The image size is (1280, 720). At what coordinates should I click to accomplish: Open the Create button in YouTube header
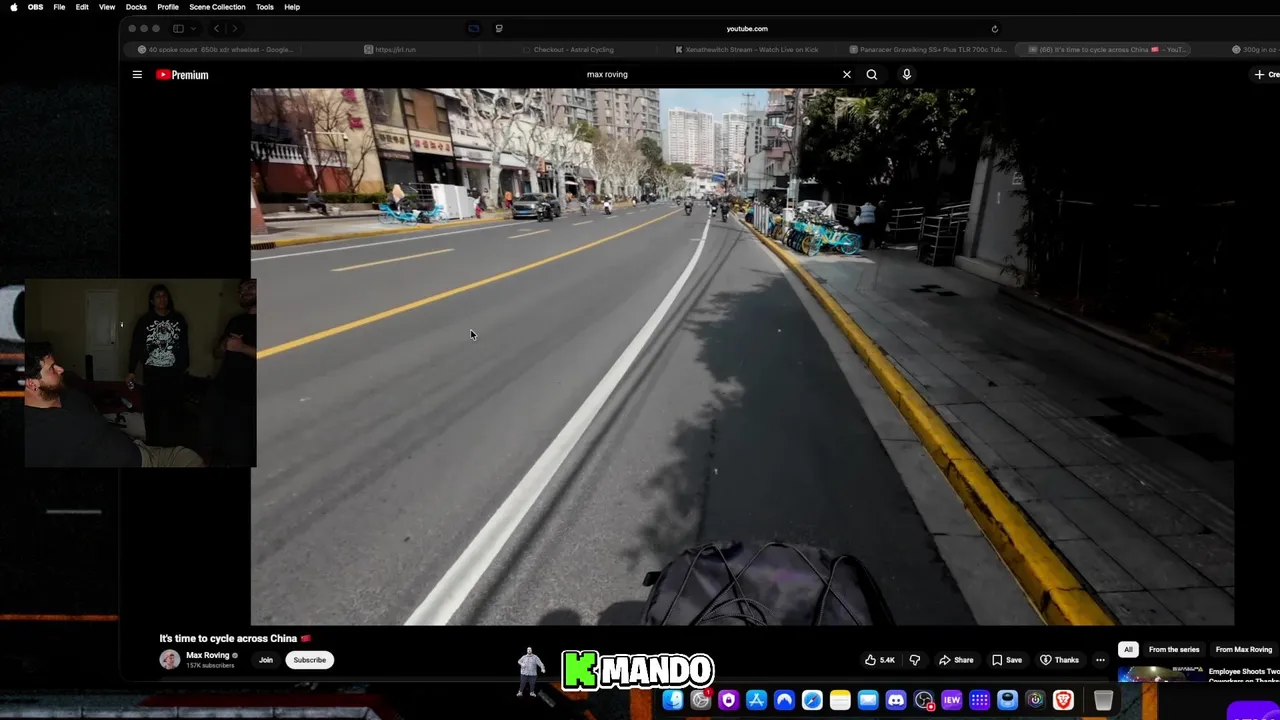1266,74
